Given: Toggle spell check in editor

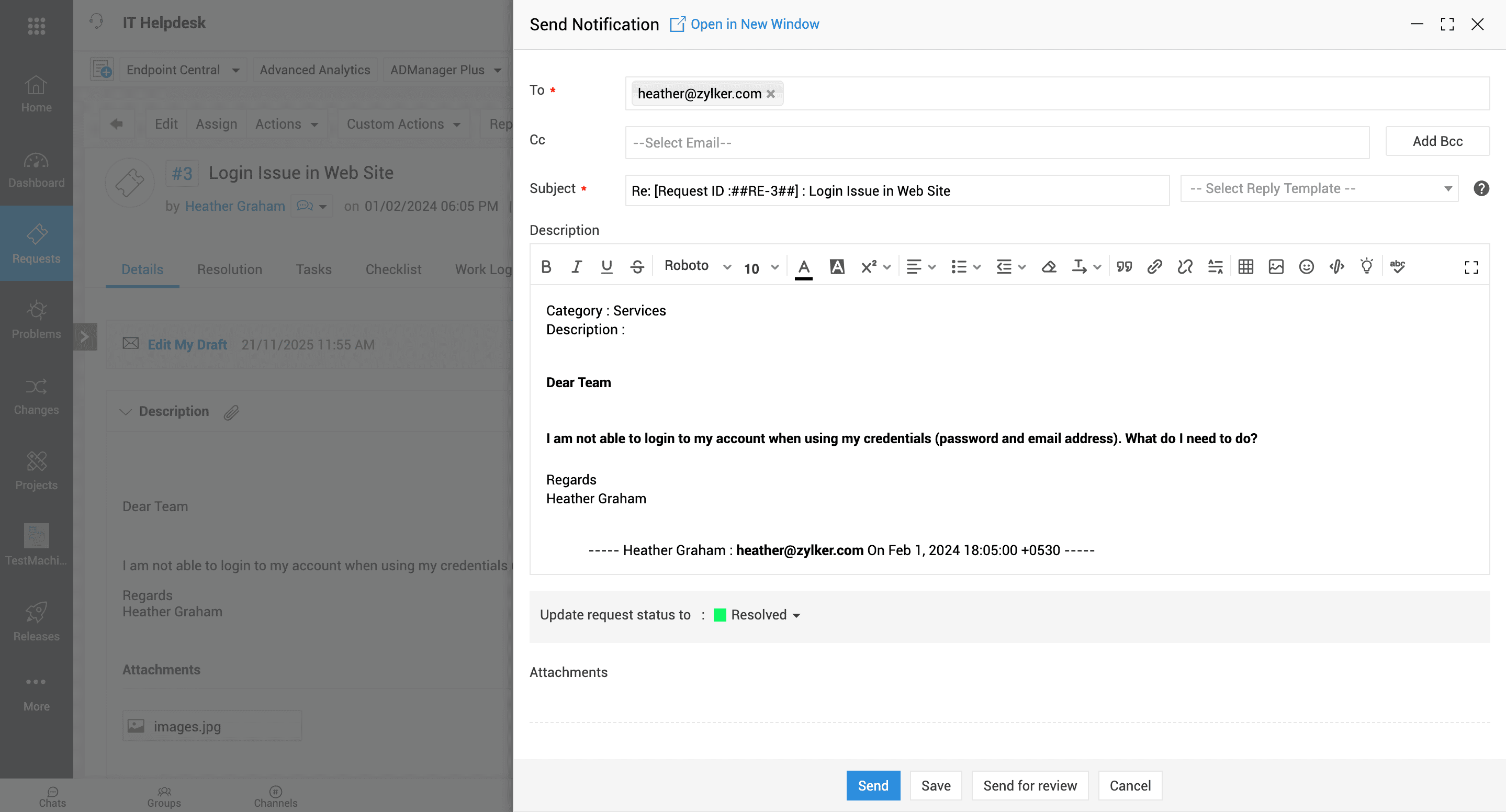Looking at the screenshot, I should [x=1397, y=267].
